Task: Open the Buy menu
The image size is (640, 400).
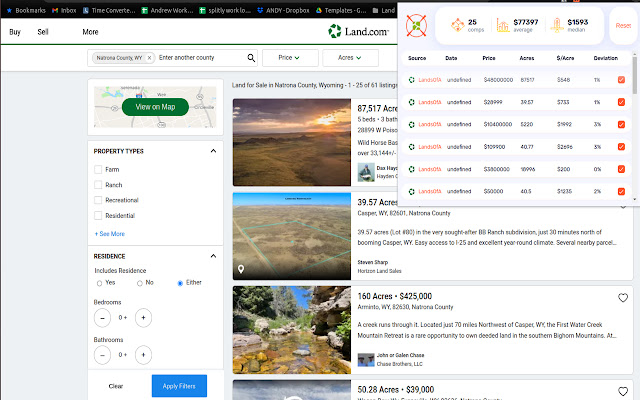Action: [x=15, y=32]
